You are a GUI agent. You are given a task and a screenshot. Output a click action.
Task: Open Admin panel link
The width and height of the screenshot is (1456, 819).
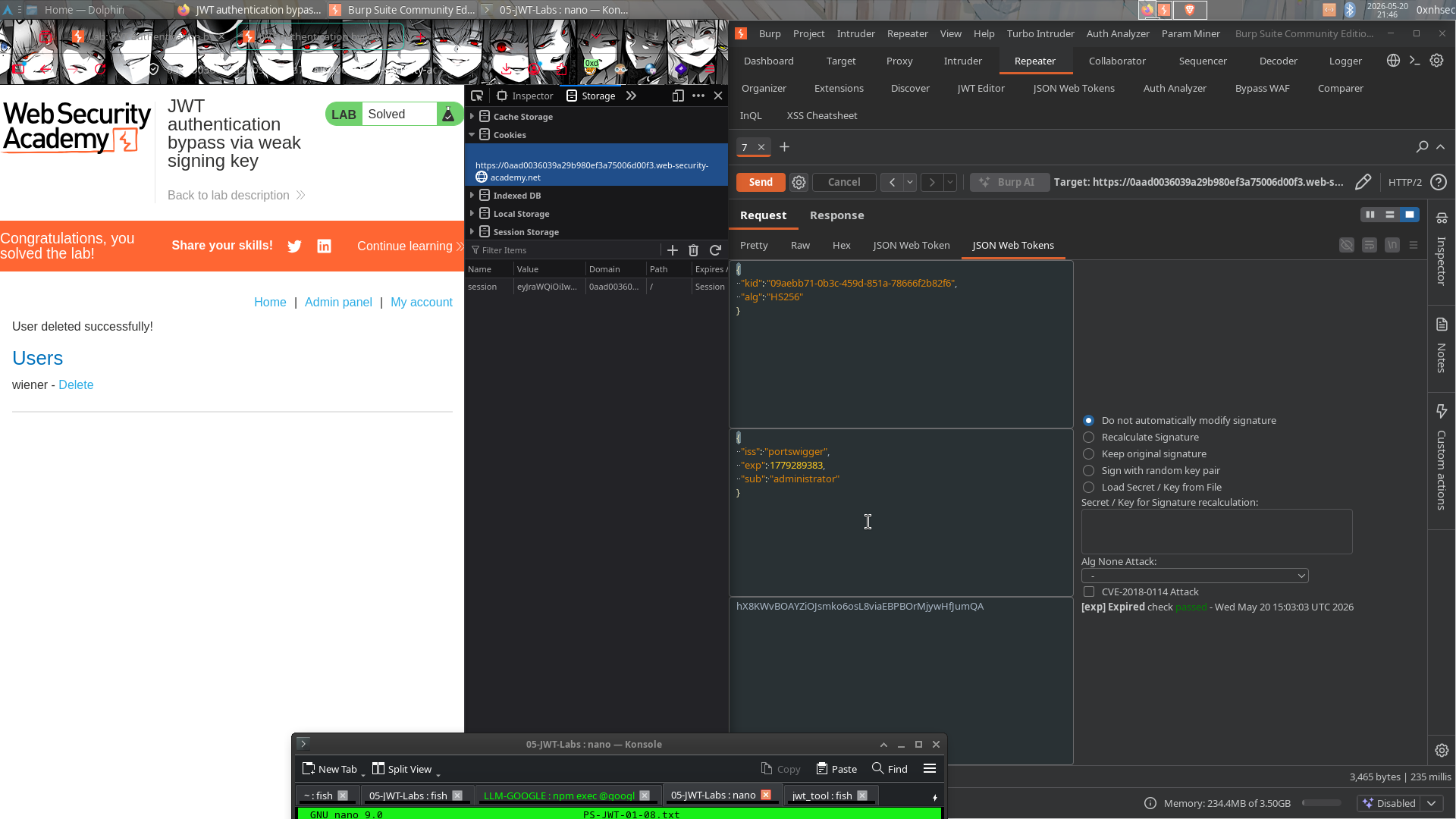coord(338,302)
